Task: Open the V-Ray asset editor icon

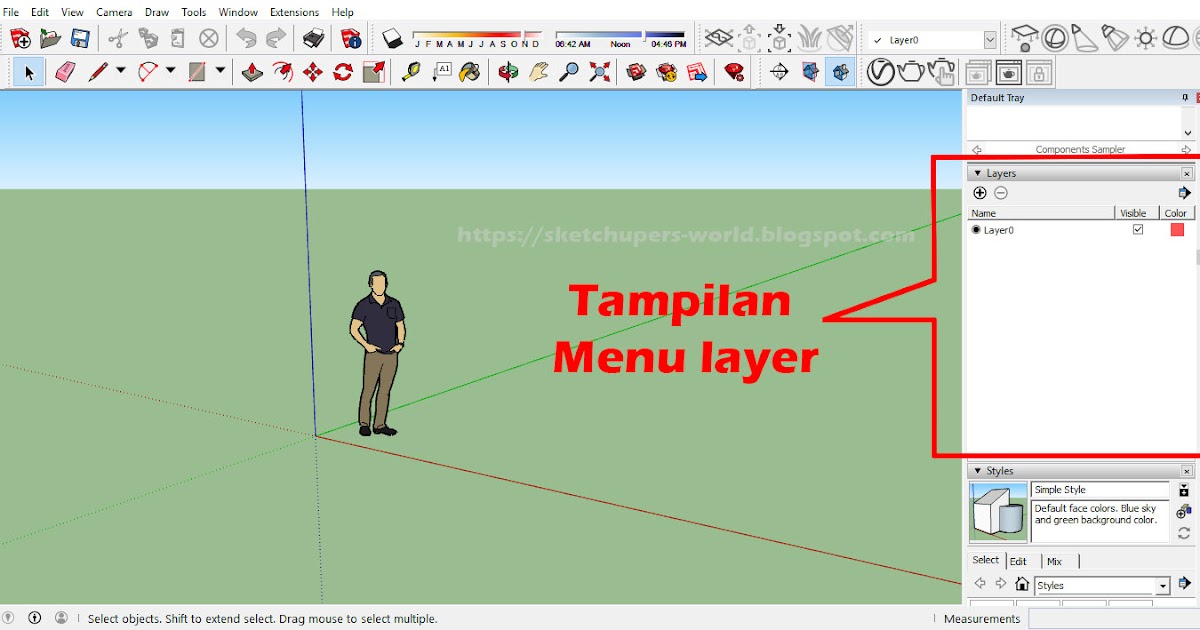Action: [x=880, y=72]
